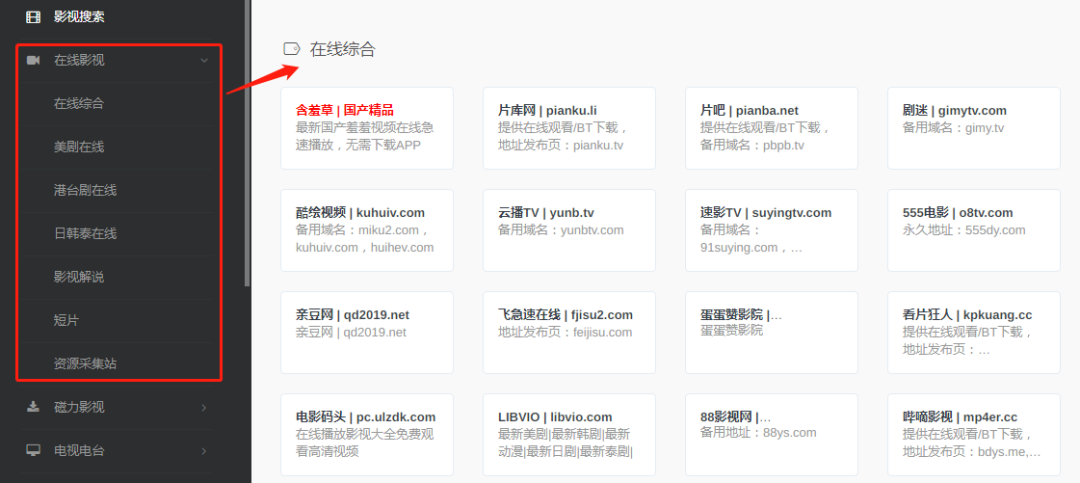
Task: Click the video camera icon beside 在线影视
Action: coord(33,61)
